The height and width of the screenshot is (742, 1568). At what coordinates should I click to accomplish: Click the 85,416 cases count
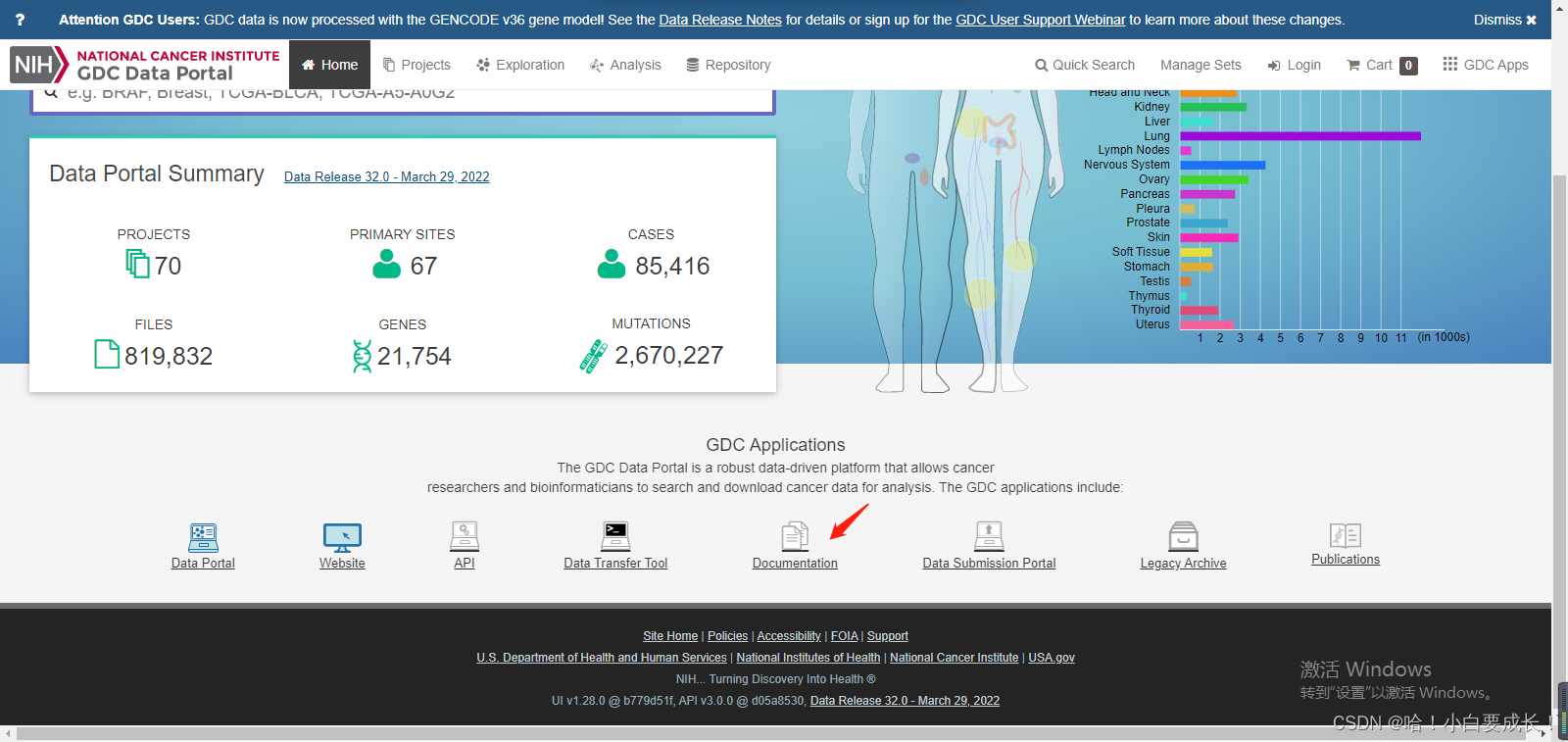[672, 266]
